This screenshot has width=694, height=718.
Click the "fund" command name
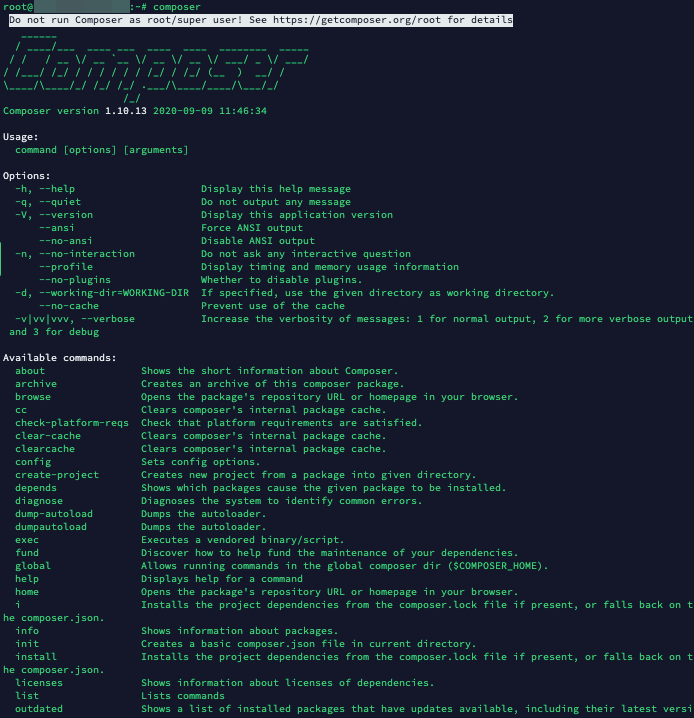(x=27, y=553)
